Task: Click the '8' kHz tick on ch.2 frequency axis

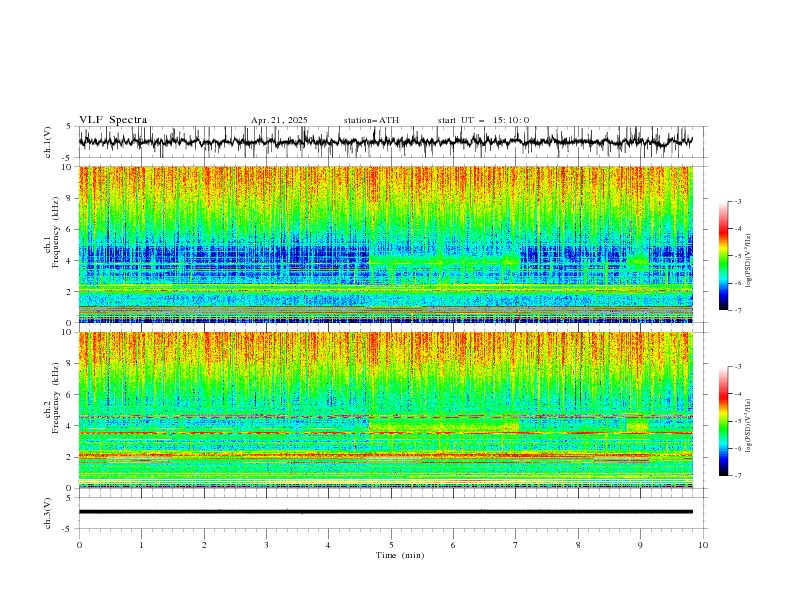Action: (x=70, y=364)
